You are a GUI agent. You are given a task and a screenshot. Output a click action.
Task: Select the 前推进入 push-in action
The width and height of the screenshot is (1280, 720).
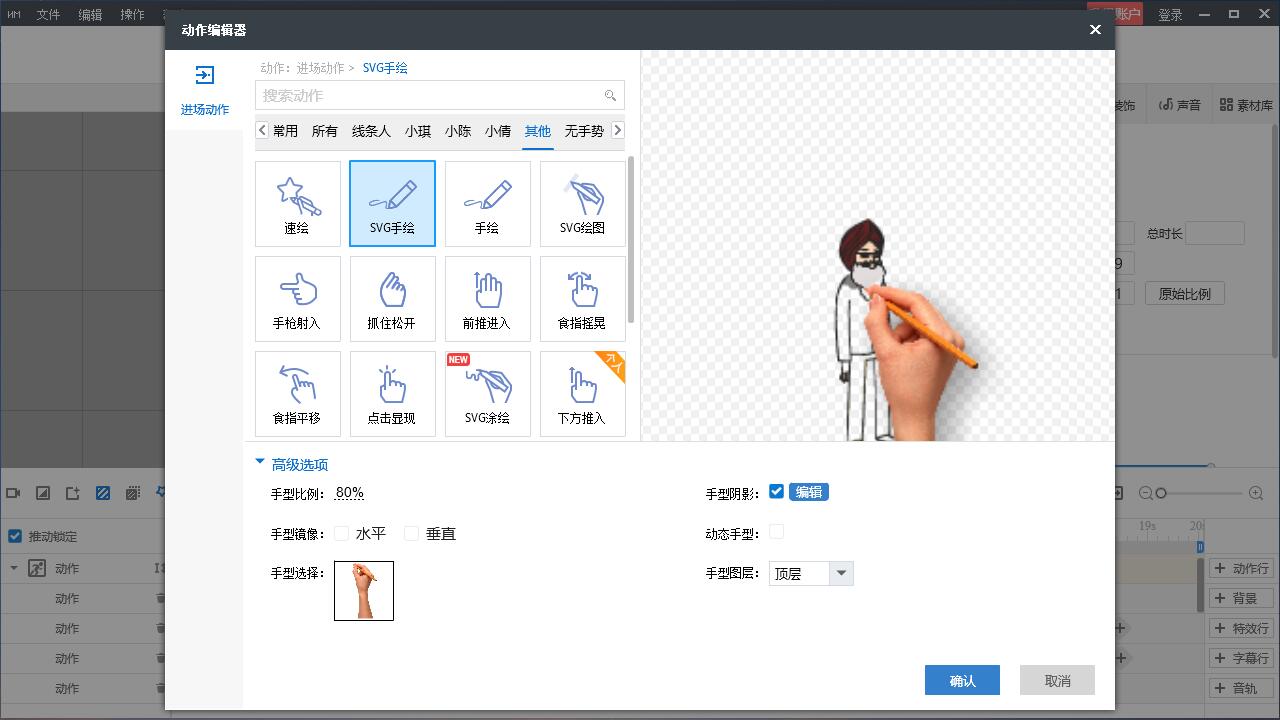pyautogui.click(x=487, y=298)
